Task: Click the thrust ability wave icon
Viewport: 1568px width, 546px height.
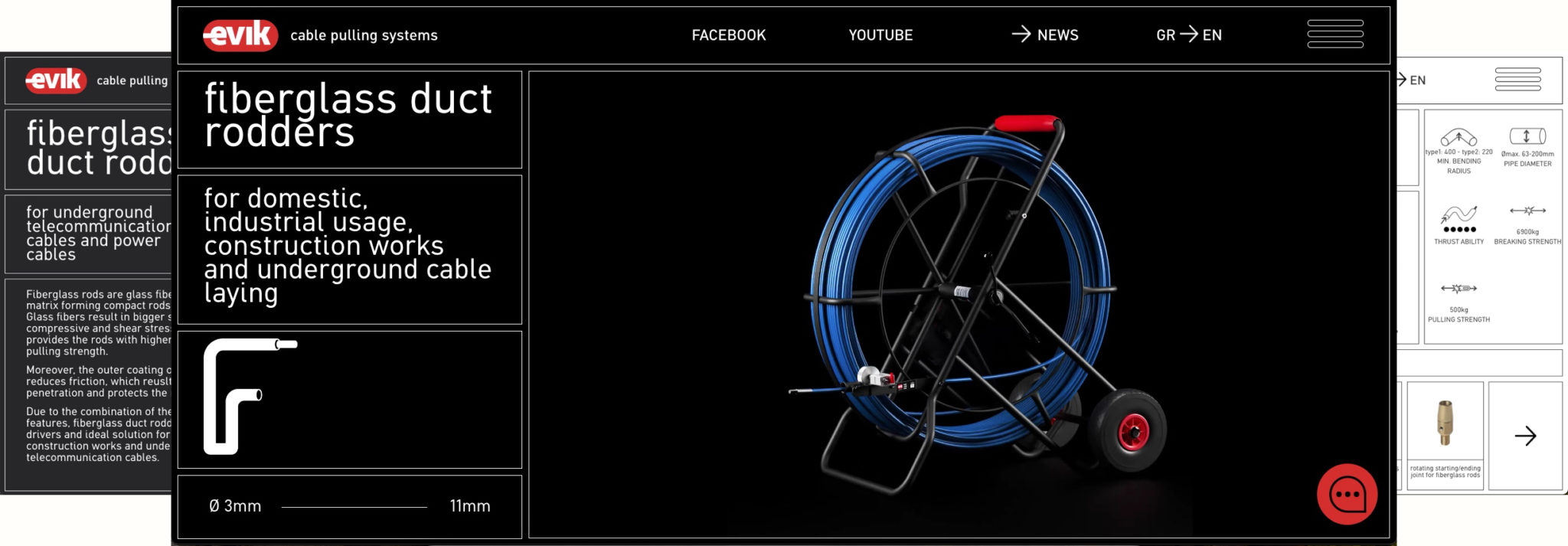Action: pos(1459,214)
